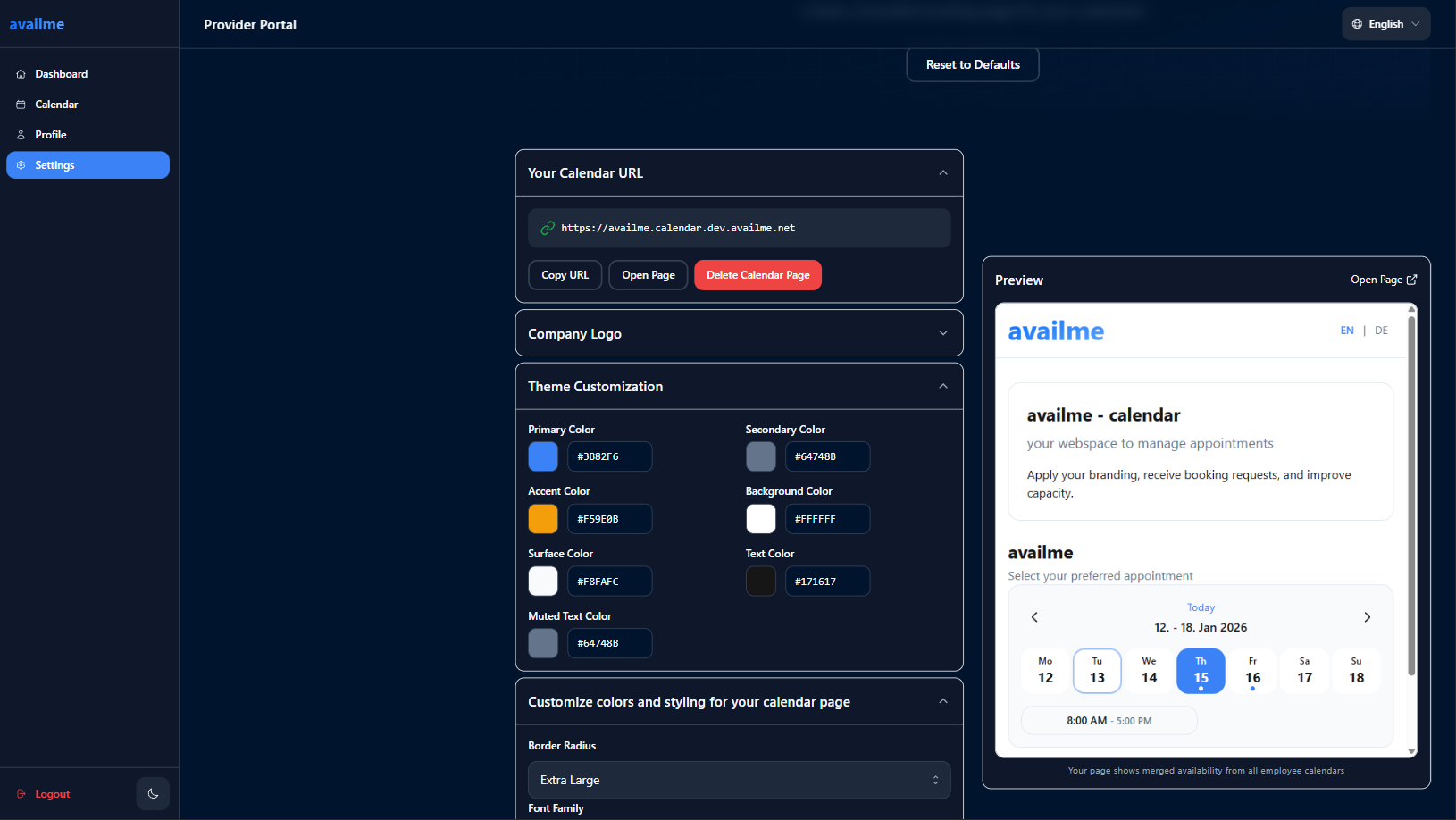Open the preview page via external link icon
1456x820 pixels.
point(1412,279)
